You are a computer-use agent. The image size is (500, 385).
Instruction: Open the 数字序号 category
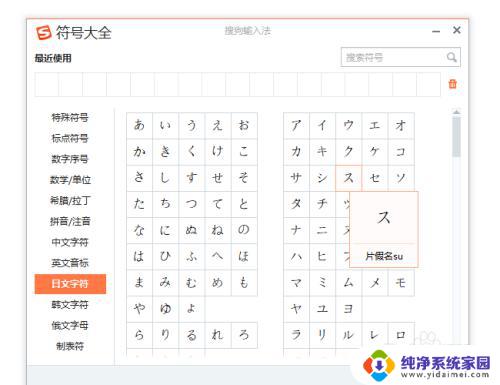[70, 159]
